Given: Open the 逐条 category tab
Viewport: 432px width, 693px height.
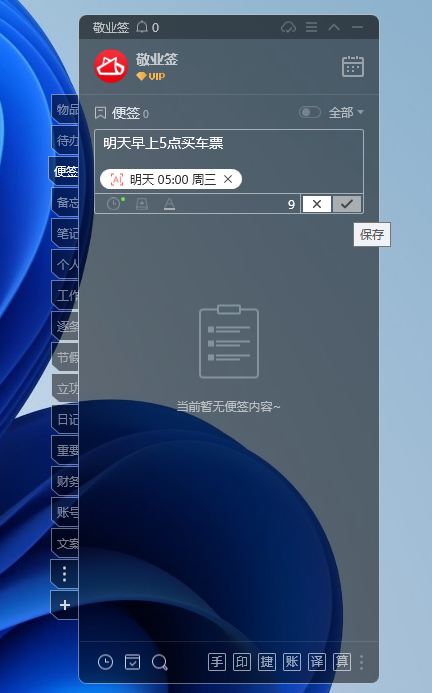Looking at the screenshot, I should pyautogui.click(x=65, y=327).
